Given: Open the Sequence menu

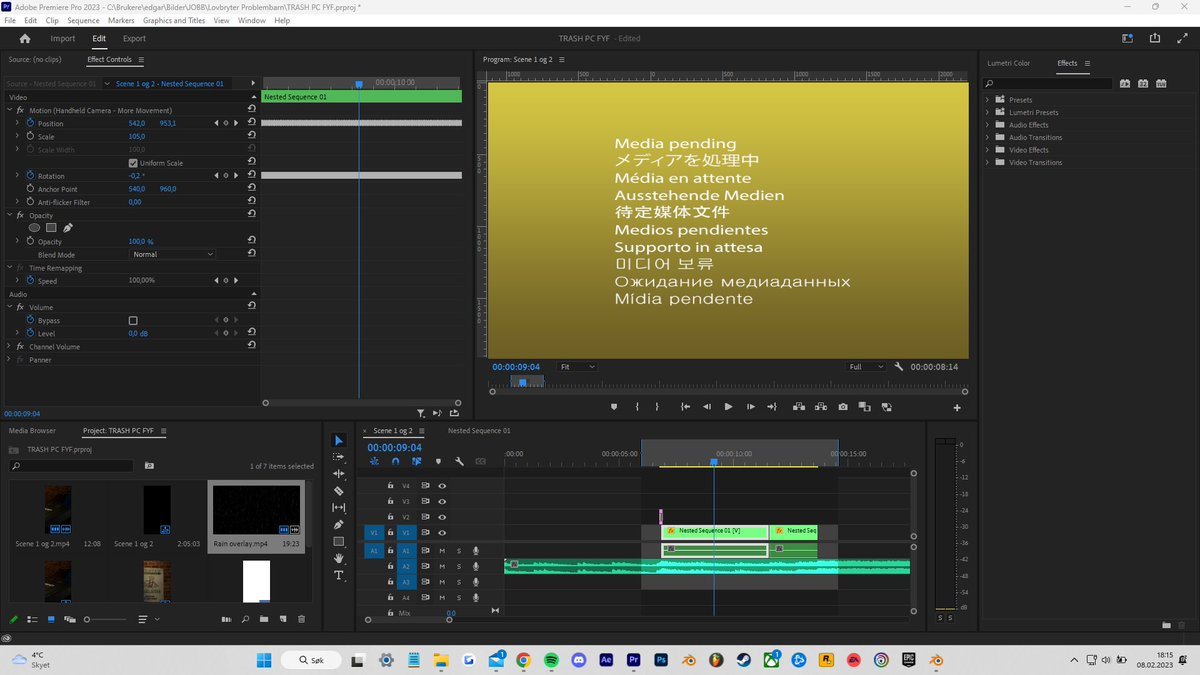Looking at the screenshot, I should [83, 20].
